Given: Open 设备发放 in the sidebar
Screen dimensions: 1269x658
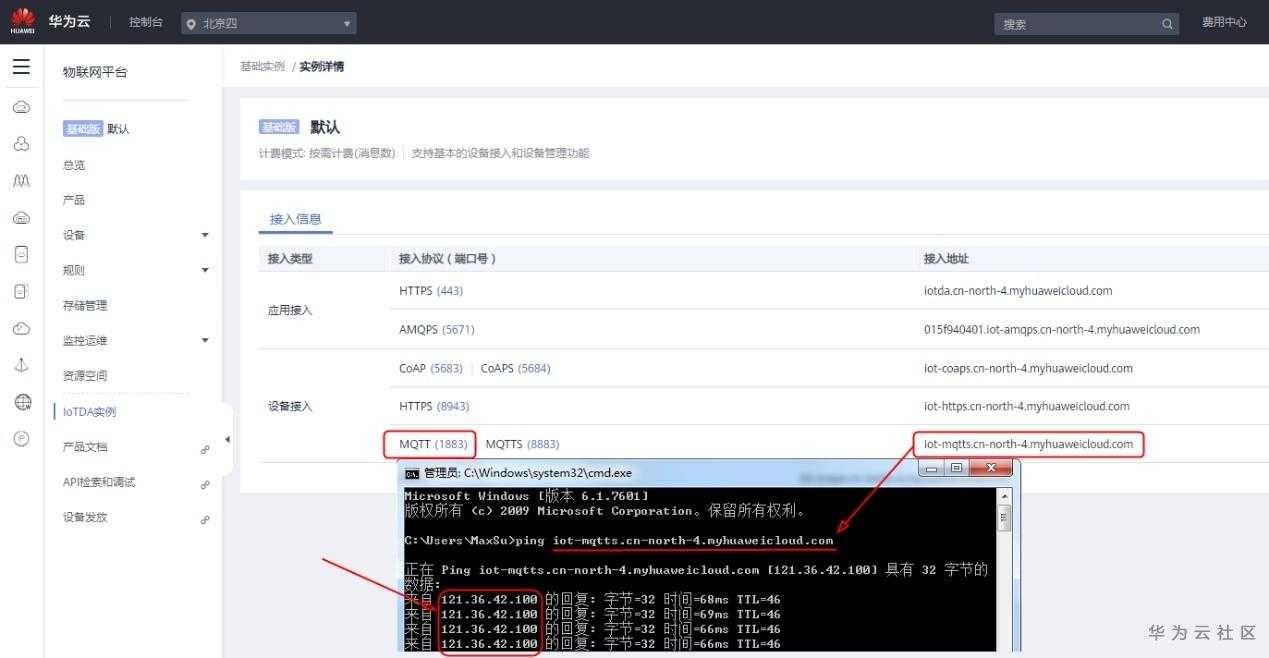Looking at the screenshot, I should [x=85, y=517].
